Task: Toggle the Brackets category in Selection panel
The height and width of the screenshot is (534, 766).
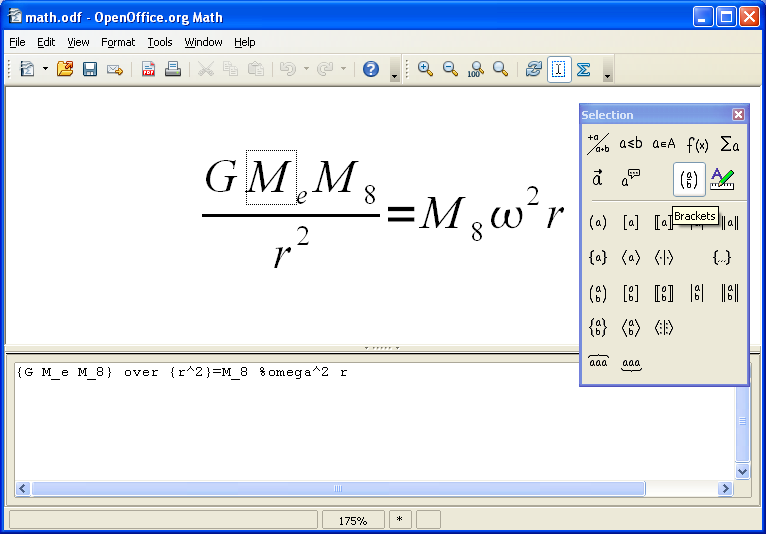Action: (689, 179)
